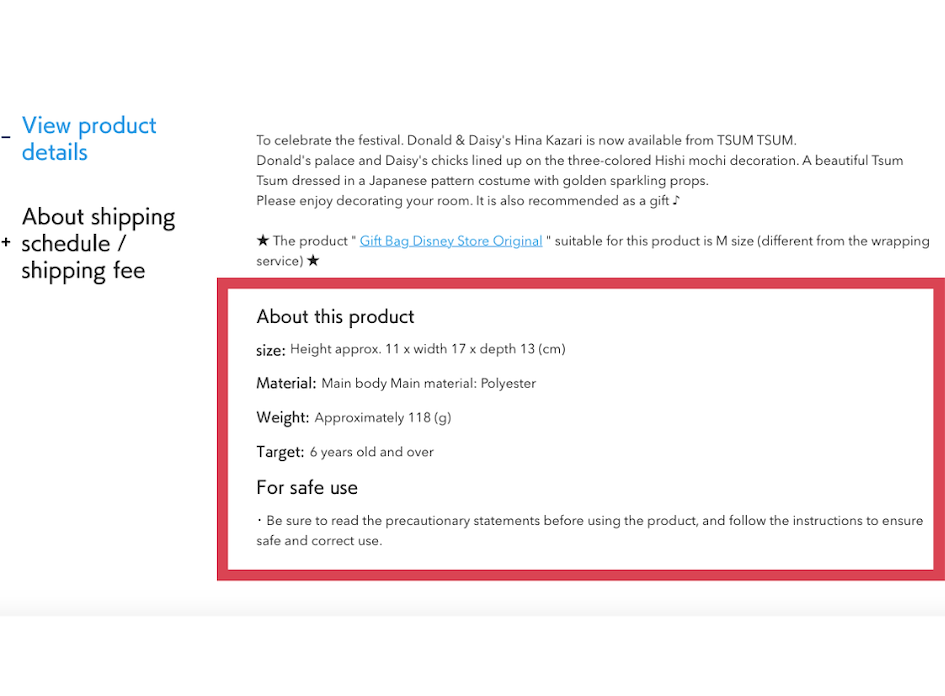Click the 'Weight:' label
The height and width of the screenshot is (696, 945).
(283, 418)
